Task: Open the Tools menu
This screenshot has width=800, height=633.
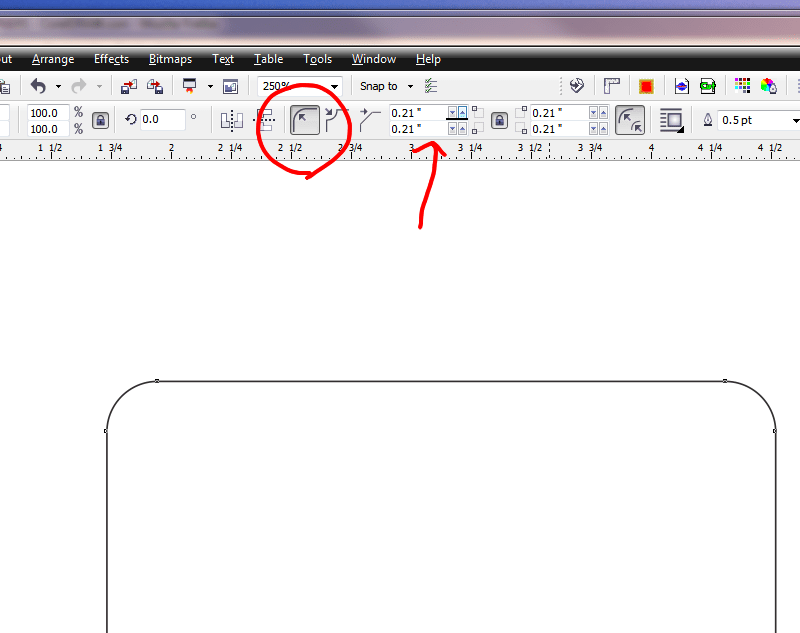Action: click(317, 59)
